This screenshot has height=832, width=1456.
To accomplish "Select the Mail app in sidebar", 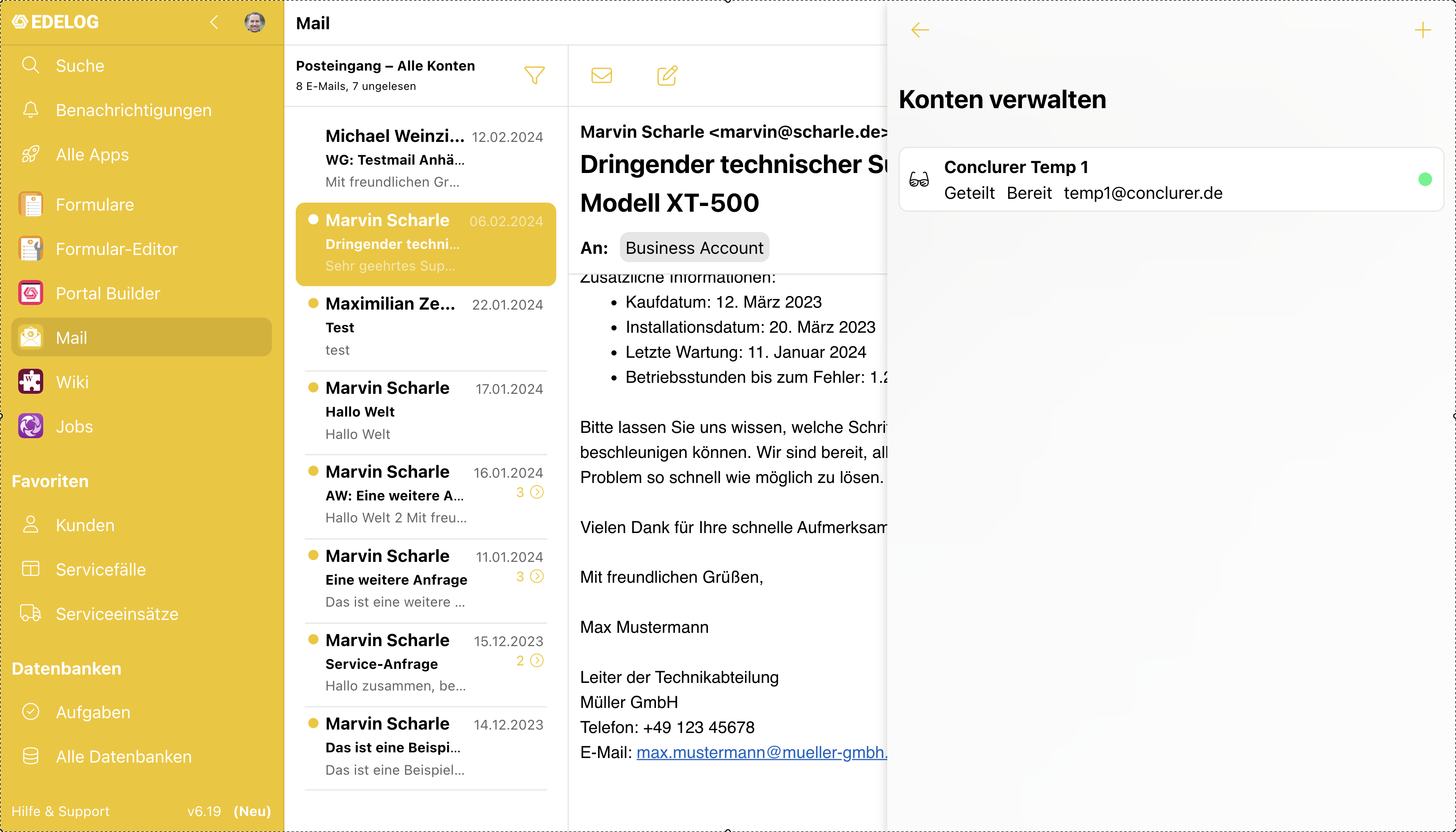I will click(x=141, y=337).
